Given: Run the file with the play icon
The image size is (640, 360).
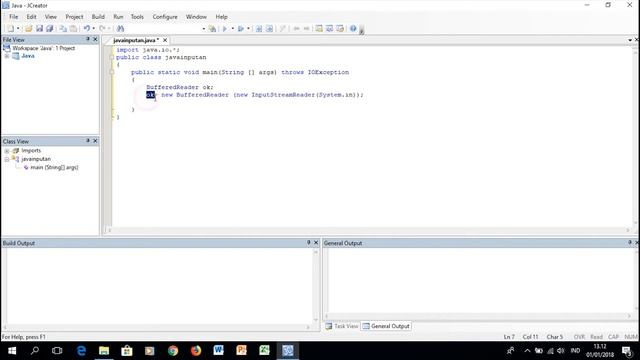Looking at the screenshot, I should coord(225,29).
